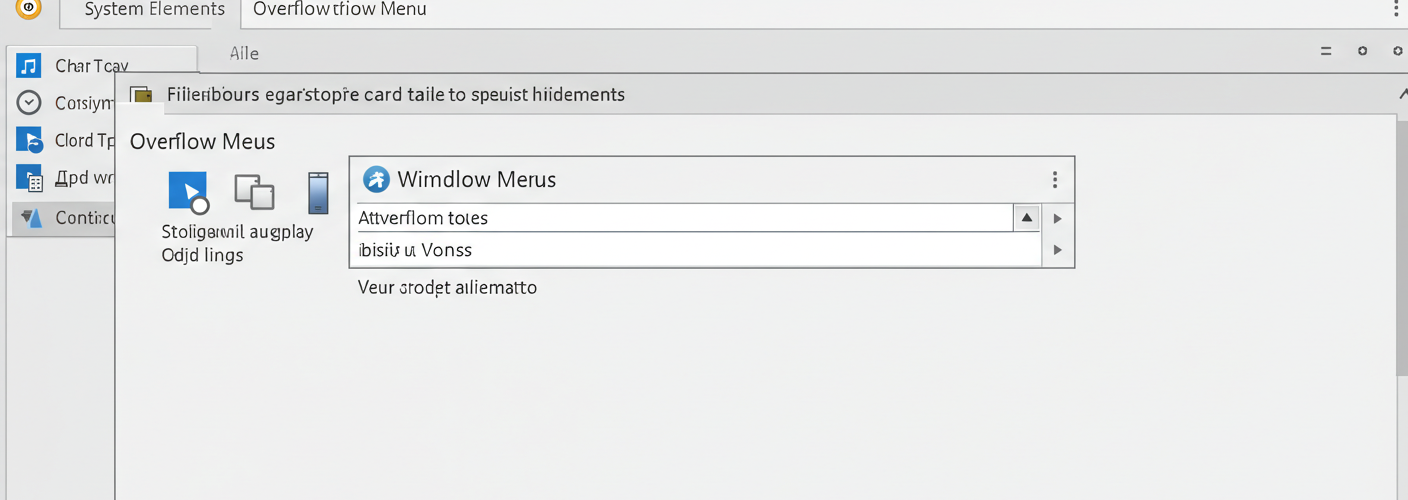The image size is (1408, 500).
Task: Click the music note icon beside Char Tcay
Action: click(29, 66)
